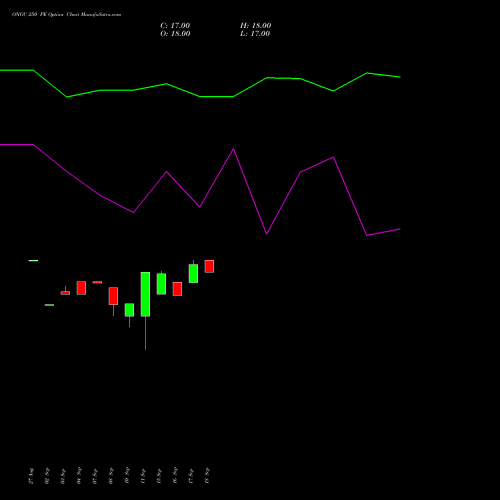Click the thin red candle for 07 Sep
The image size is (500, 500).
coord(97,282)
